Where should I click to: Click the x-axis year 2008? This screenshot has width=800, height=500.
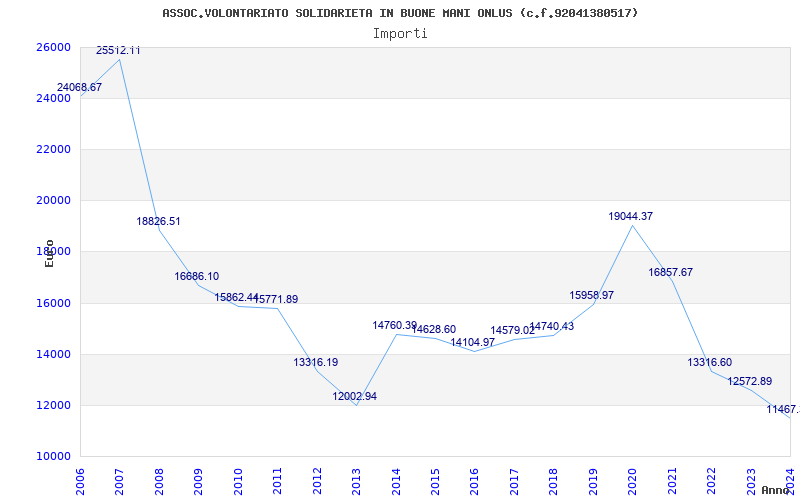click(x=159, y=481)
